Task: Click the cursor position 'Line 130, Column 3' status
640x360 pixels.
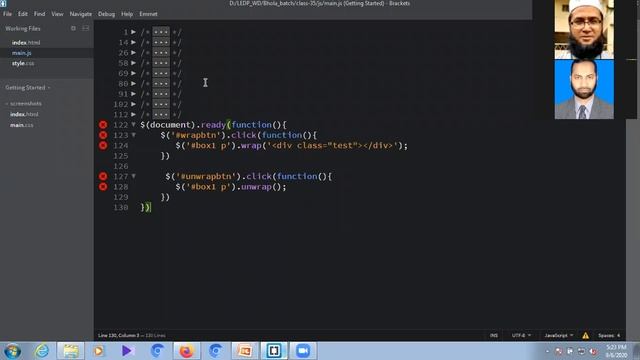Action: coord(119,336)
